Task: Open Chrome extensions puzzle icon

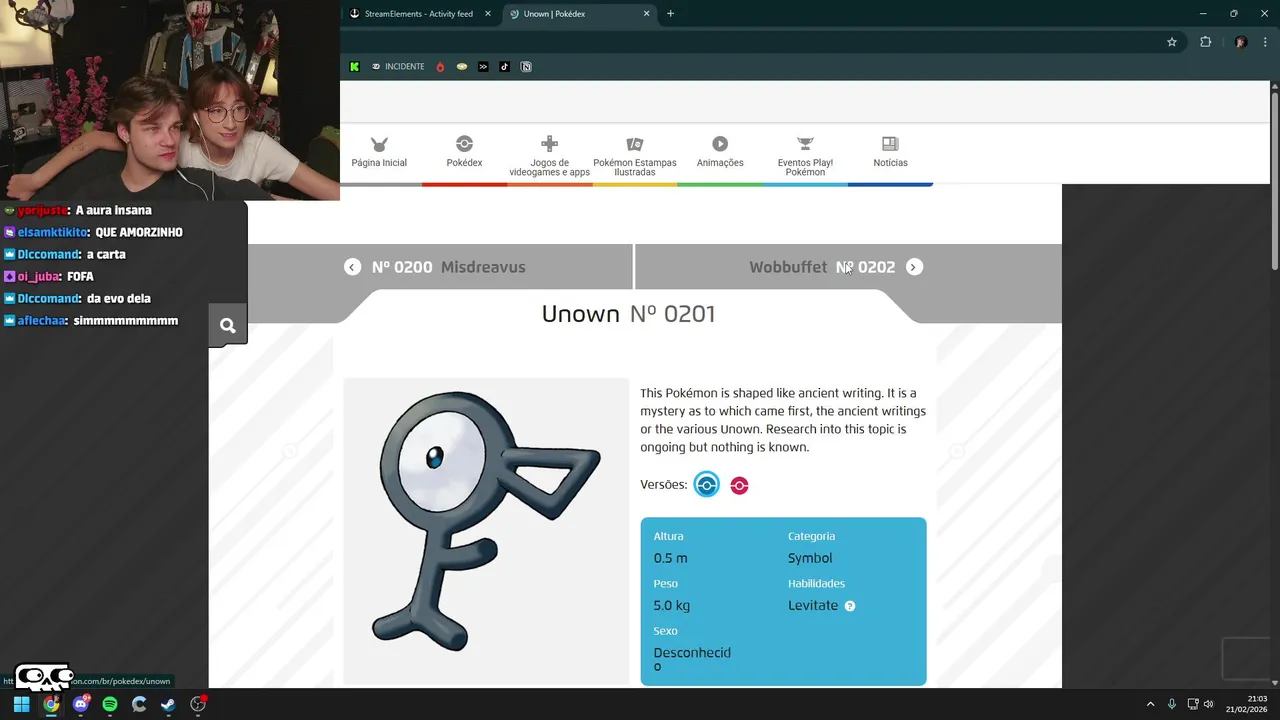Action: point(1205,42)
